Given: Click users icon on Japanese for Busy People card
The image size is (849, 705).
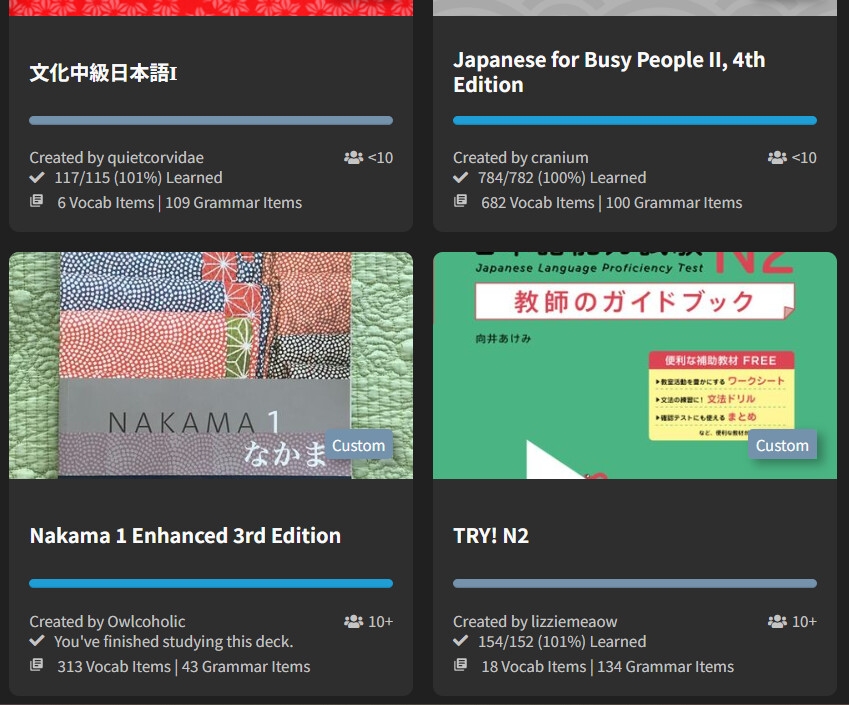Looking at the screenshot, I should 777,158.
